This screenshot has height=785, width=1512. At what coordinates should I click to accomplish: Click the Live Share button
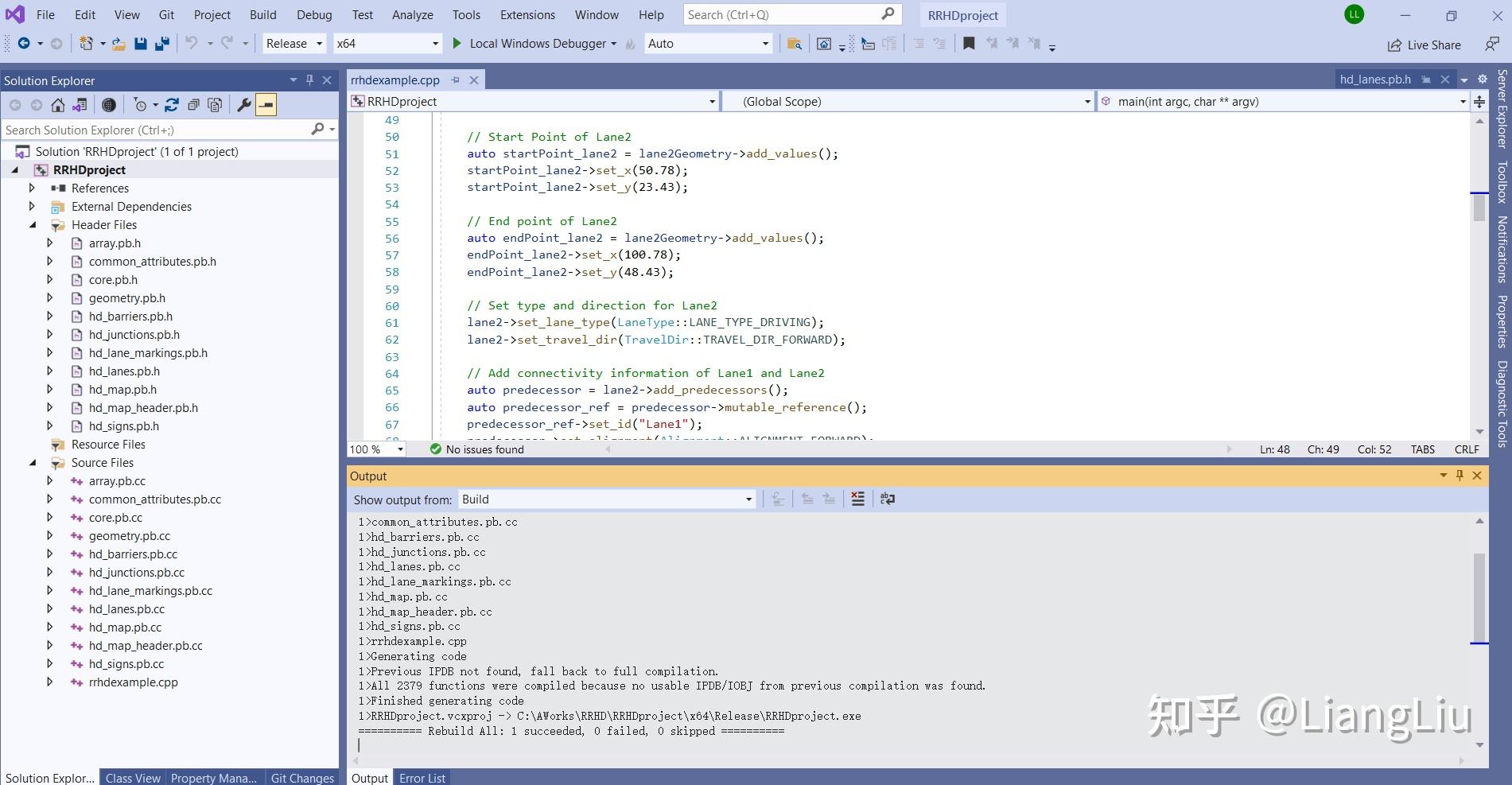click(1425, 45)
